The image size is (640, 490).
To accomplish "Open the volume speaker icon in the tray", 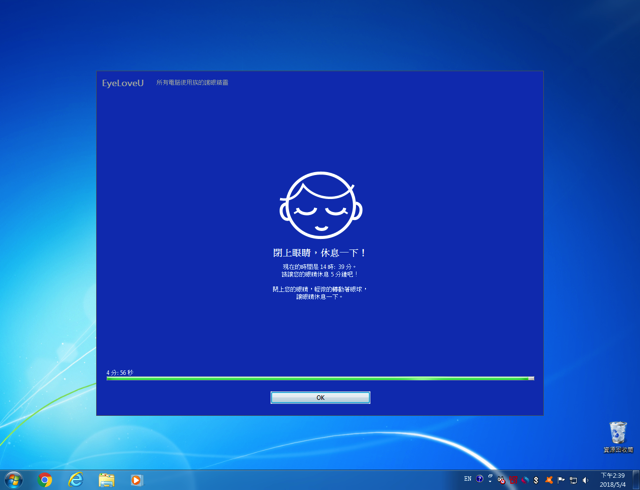I will [x=586, y=480].
